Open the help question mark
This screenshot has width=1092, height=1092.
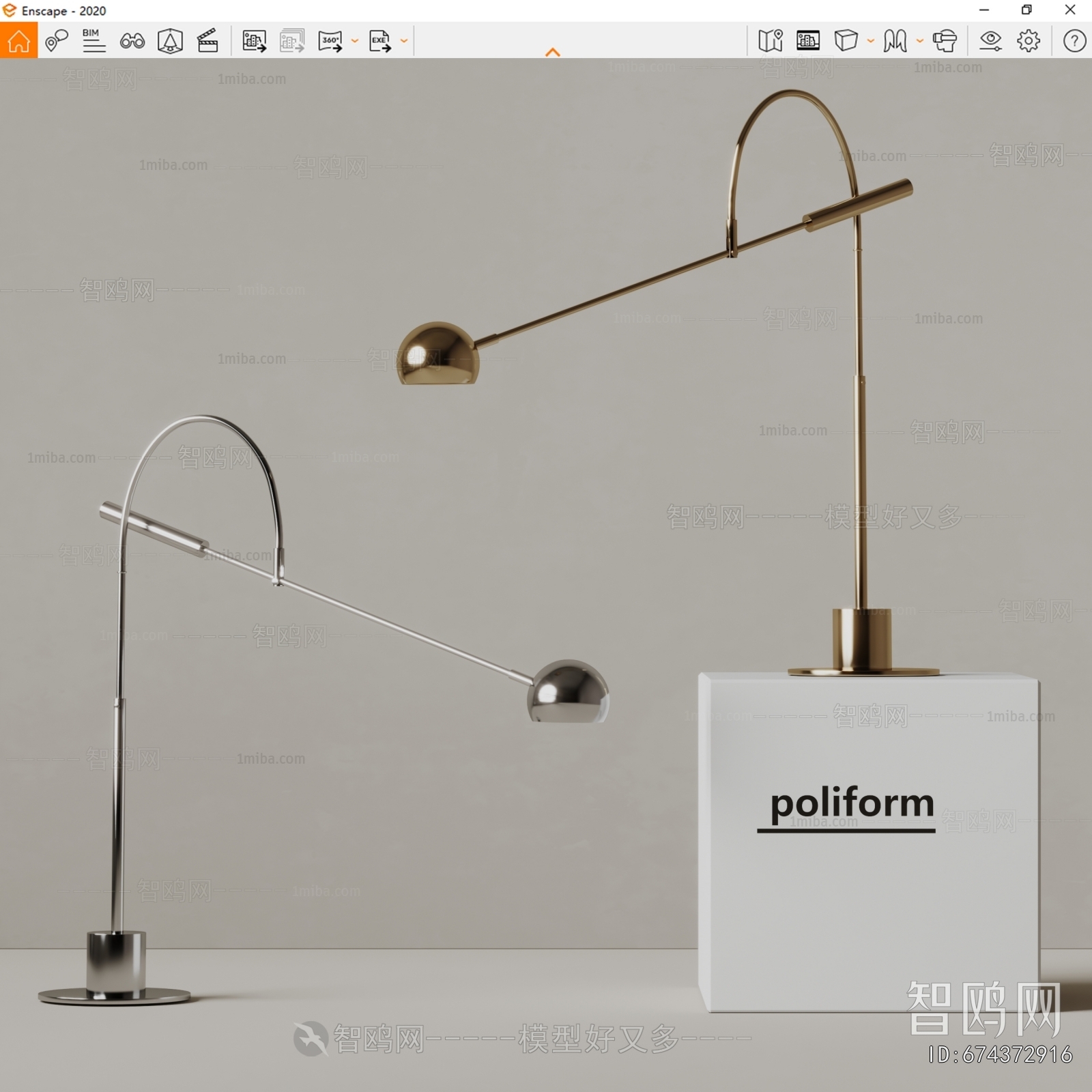(1074, 41)
